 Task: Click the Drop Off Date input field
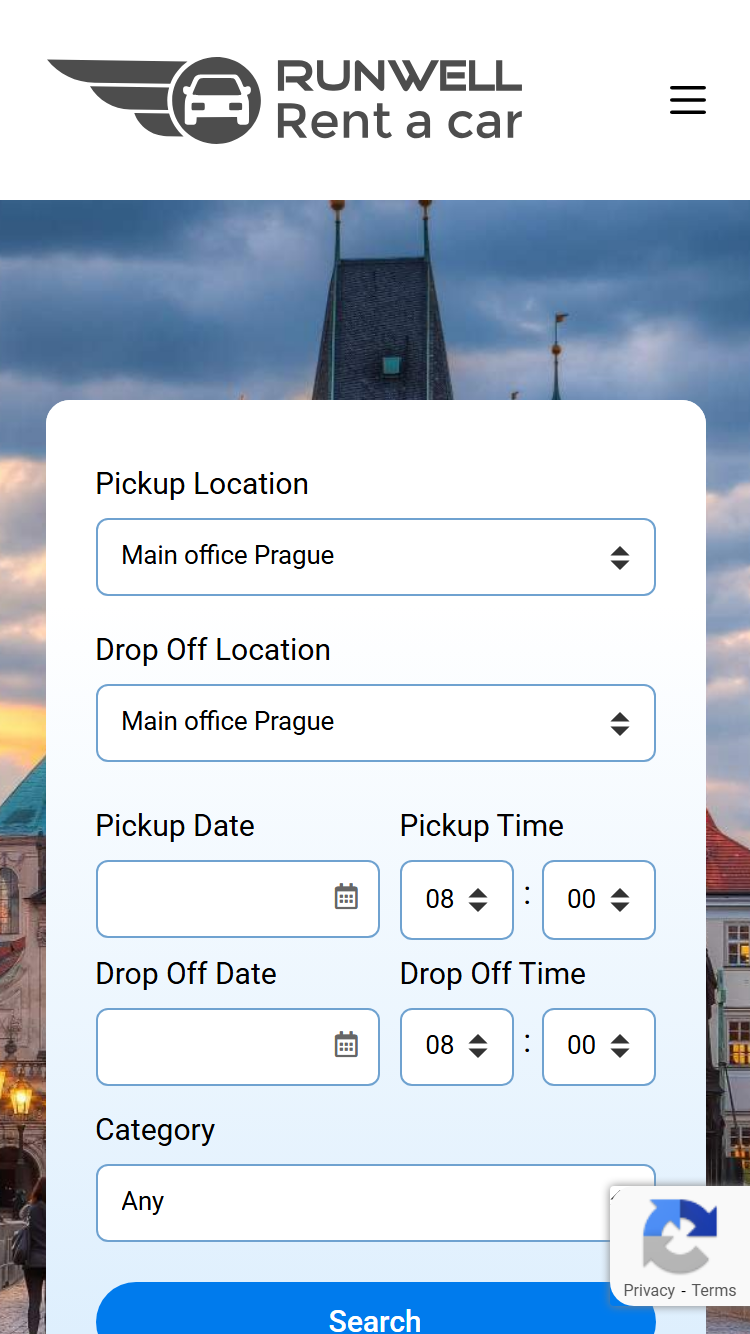click(x=238, y=1047)
